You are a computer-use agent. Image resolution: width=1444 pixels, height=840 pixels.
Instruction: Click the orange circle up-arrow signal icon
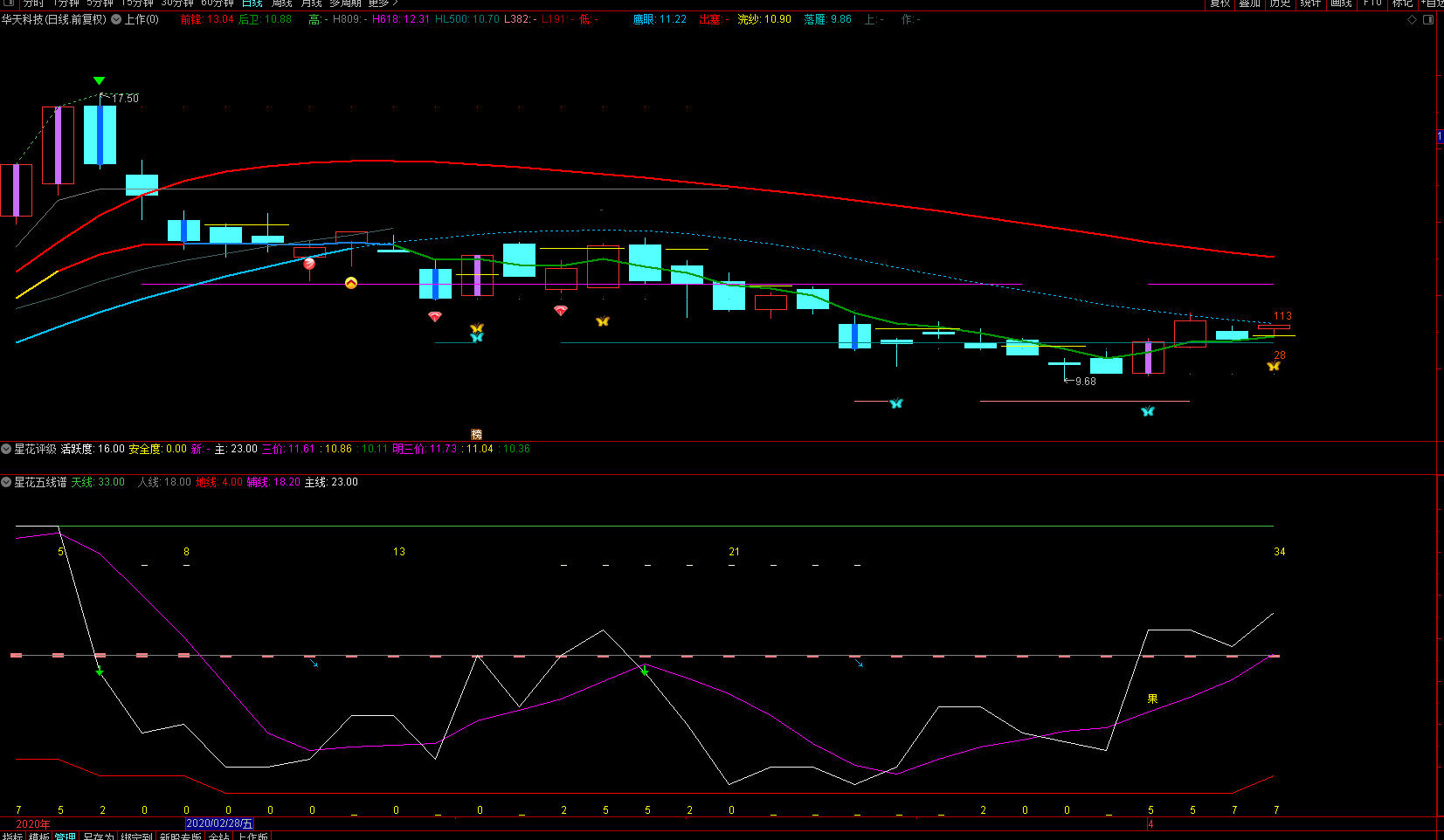[351, 283]
